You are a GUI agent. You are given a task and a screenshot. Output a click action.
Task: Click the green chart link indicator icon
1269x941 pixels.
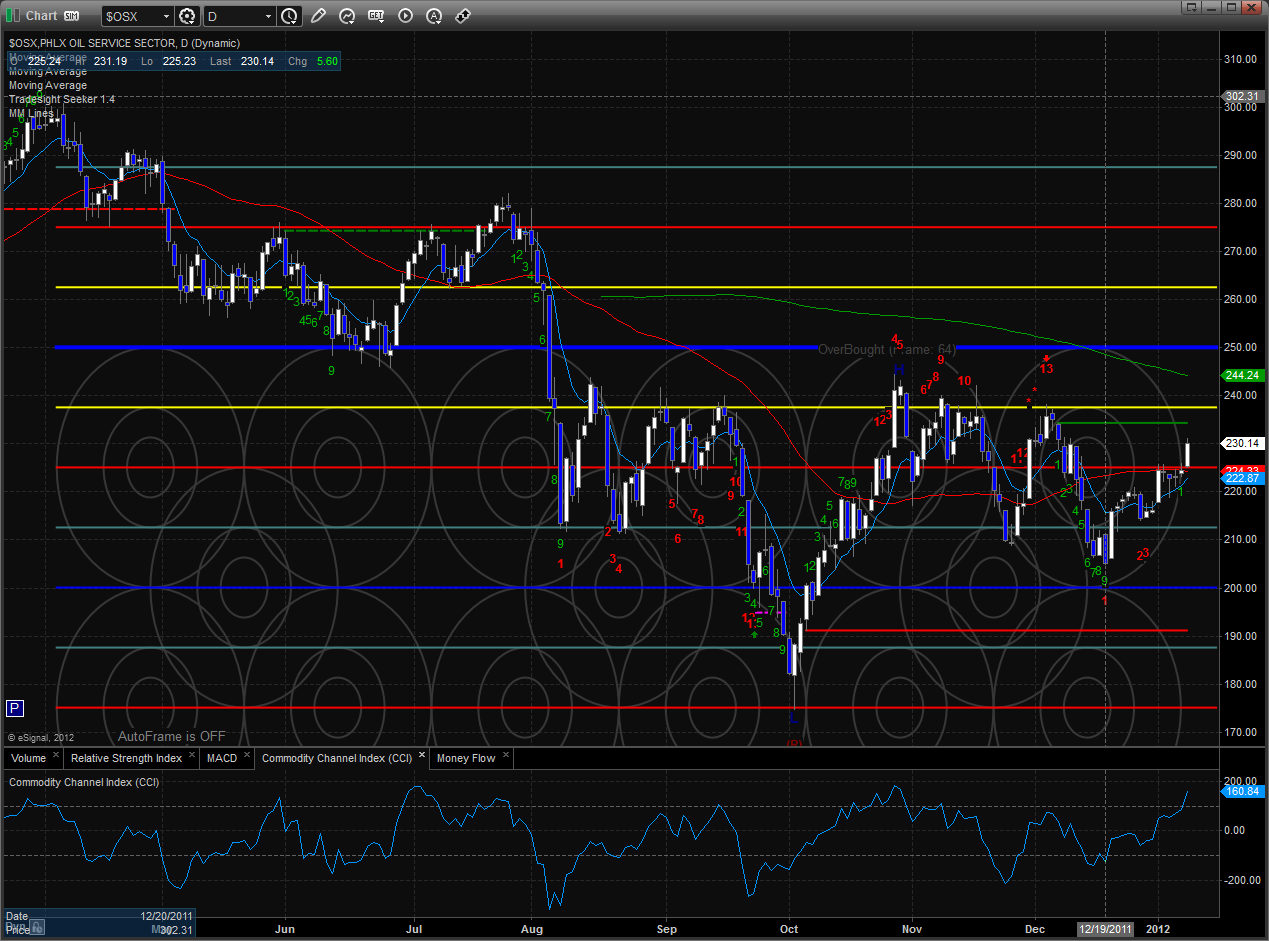[13, 16]
